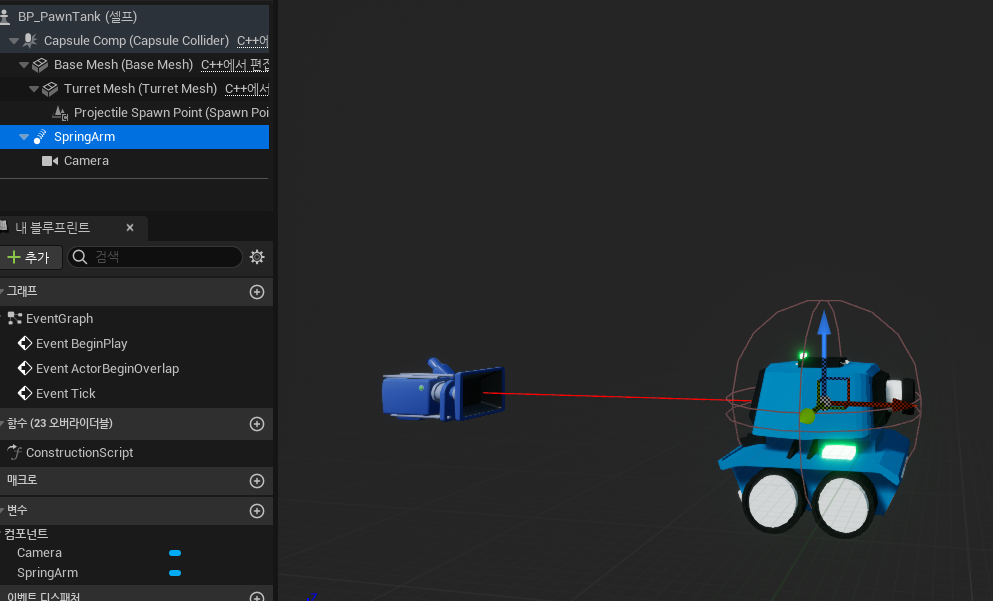Open C++ edit link for Base Mesh
The height and width of the screenshot is (601, 993).
[235, 65]
